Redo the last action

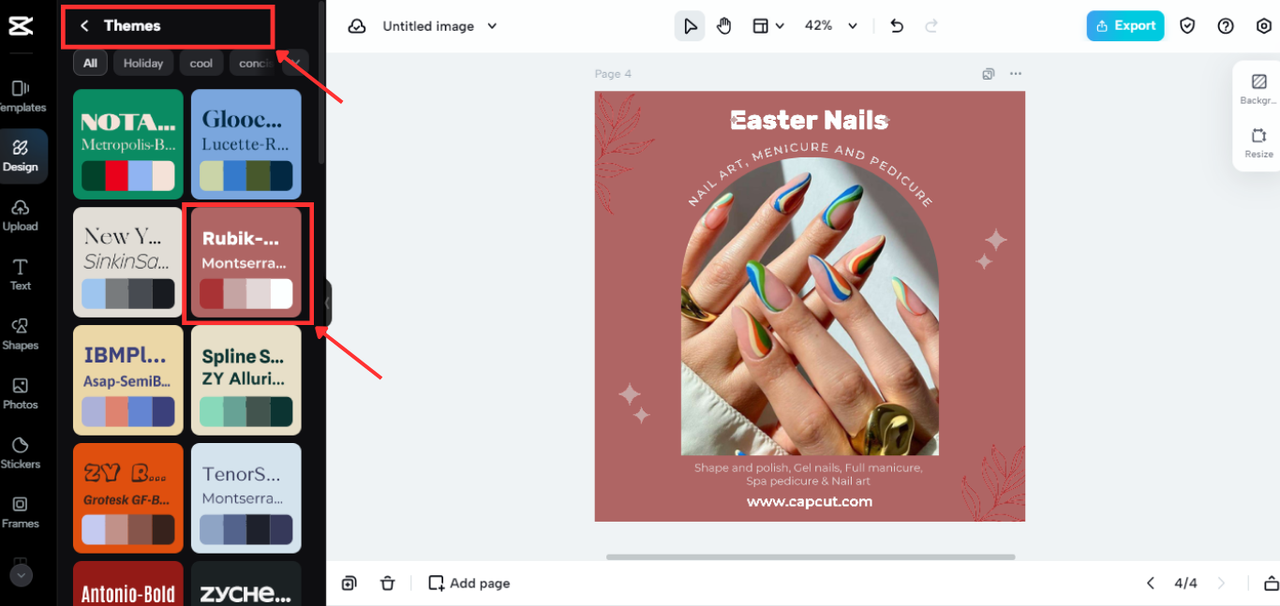click(x=931, y=26)
